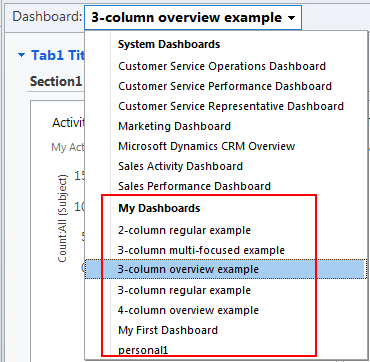Screen dimensions: 370x362
Task: Select 4-column overview example
Action: (x=188, y=310)
